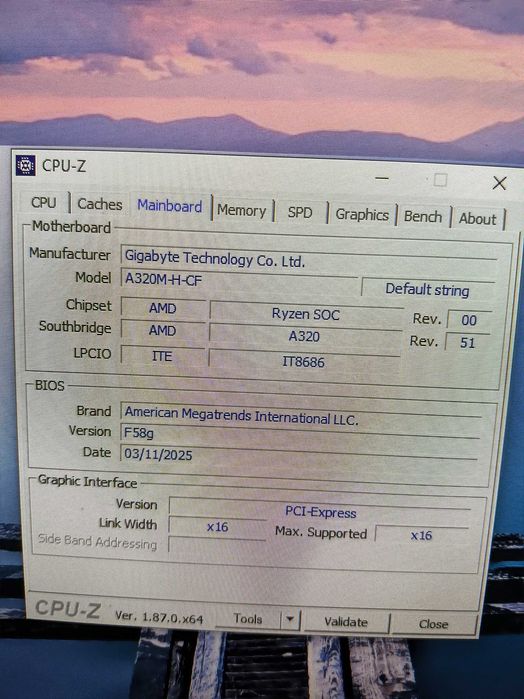
Task: Click the Max. Supported x16 value
Action: pos(421,535)
